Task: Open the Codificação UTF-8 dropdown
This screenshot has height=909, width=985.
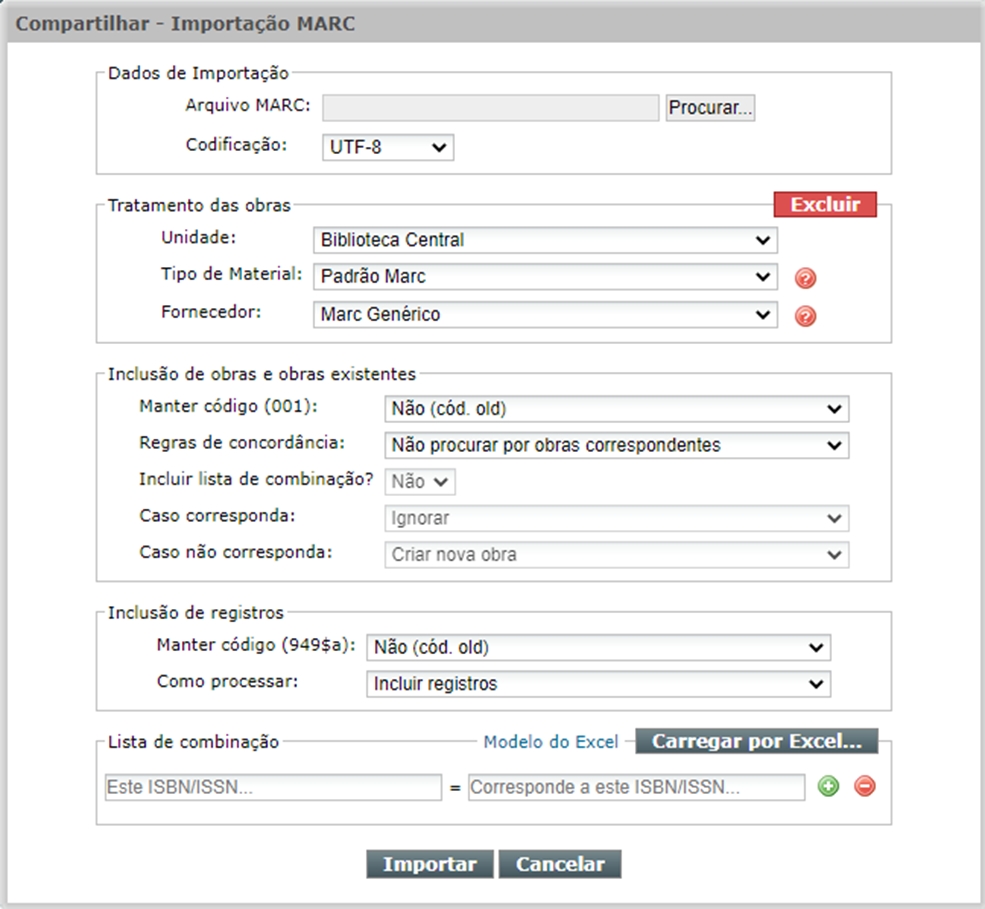Action: pos(388,147)
